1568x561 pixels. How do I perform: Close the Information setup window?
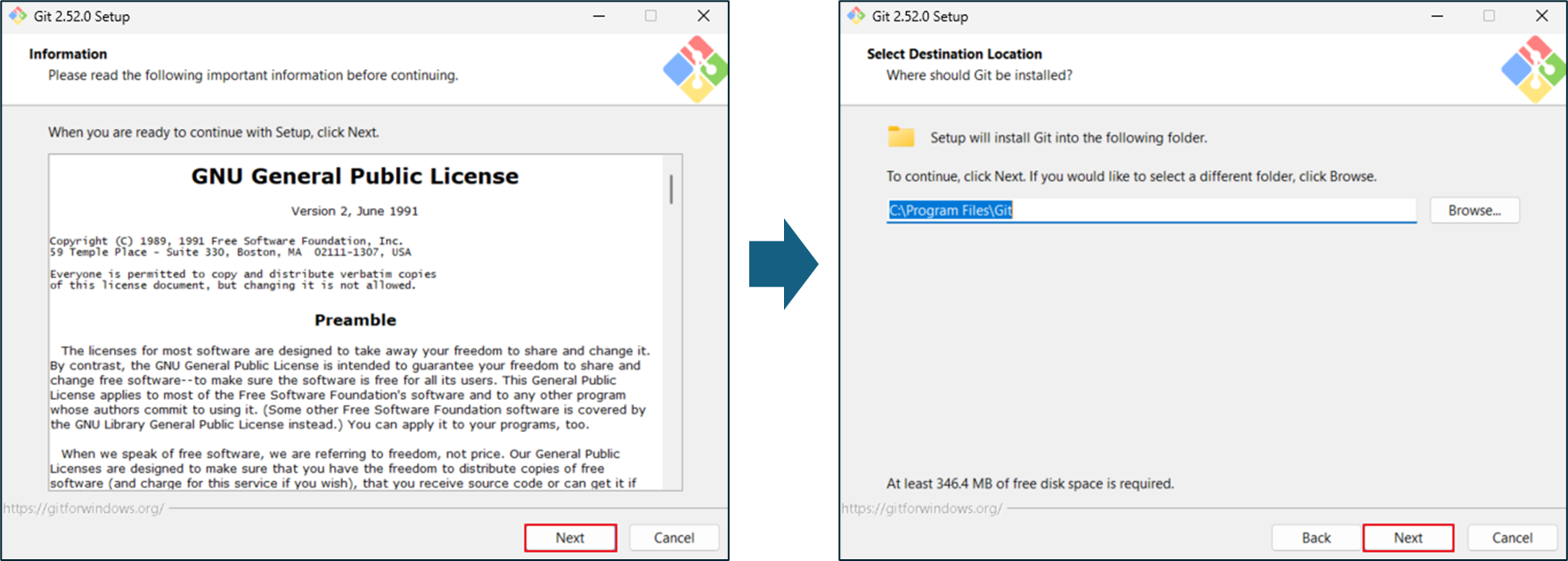point(704,16)
